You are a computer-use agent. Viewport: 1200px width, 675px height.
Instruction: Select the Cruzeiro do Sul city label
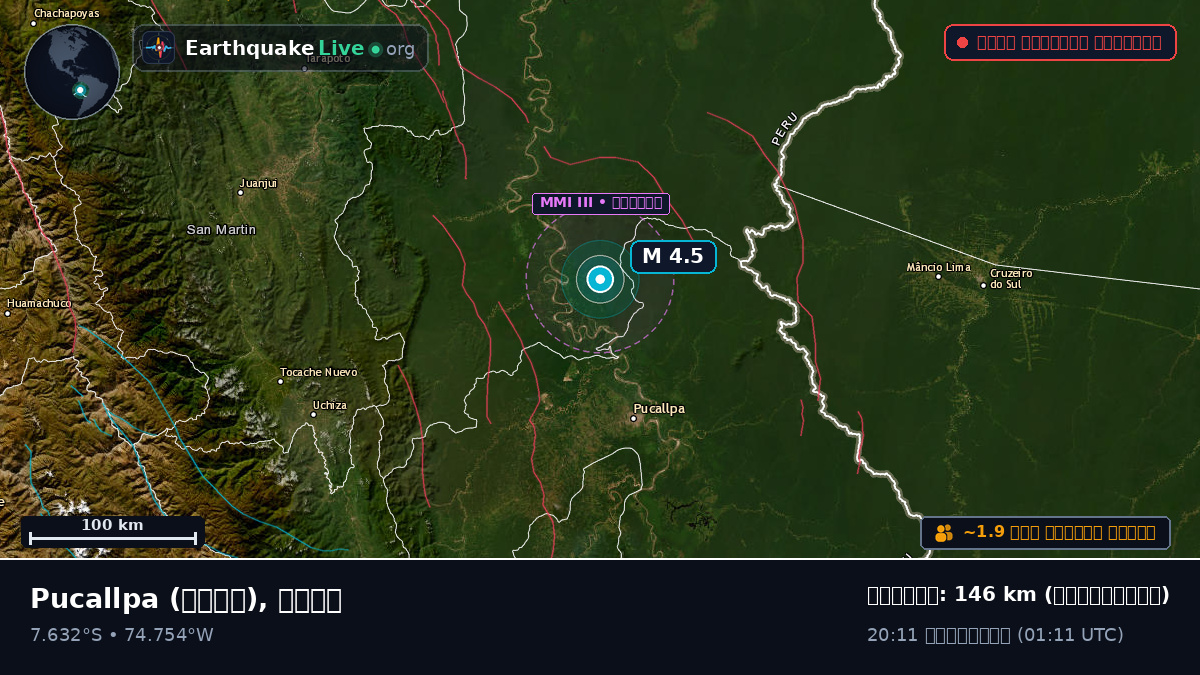[1011, 278]
